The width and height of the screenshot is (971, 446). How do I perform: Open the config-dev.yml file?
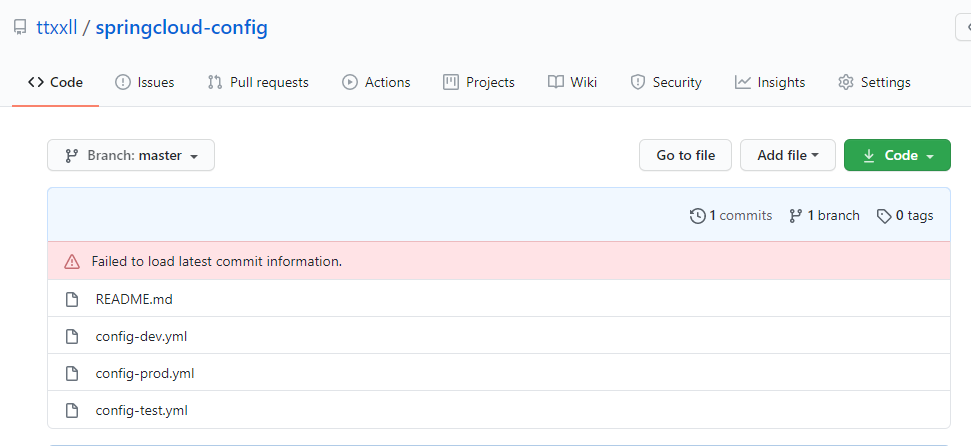click(x=141, y=336)
